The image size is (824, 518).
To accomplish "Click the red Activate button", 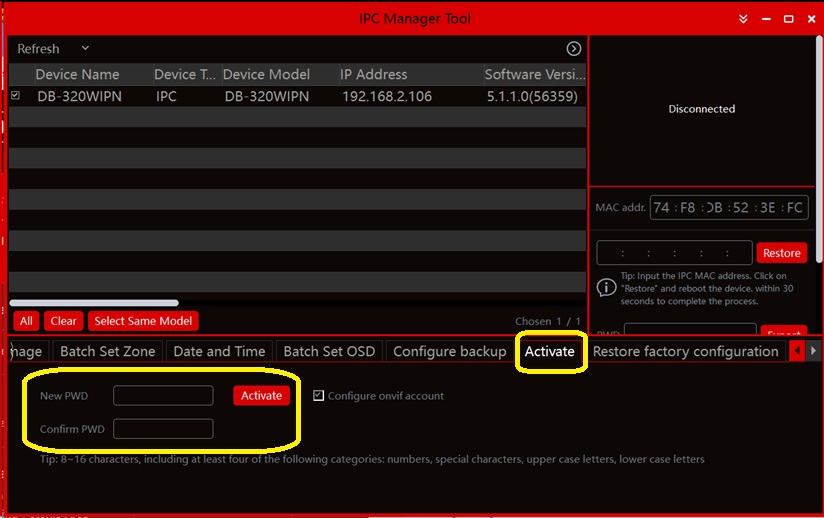I will (x=261, y=396).
